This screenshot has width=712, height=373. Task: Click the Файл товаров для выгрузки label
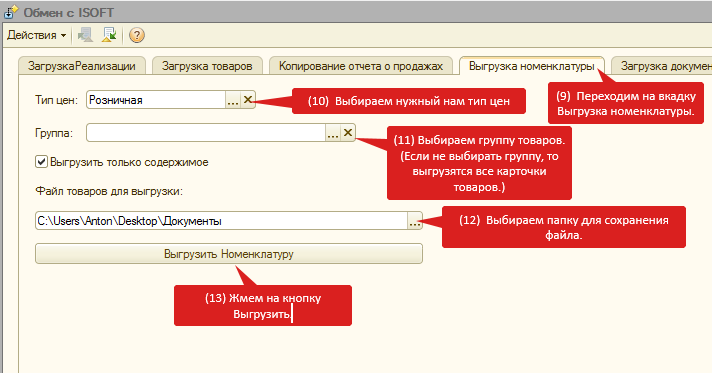(x=109, y=191)
